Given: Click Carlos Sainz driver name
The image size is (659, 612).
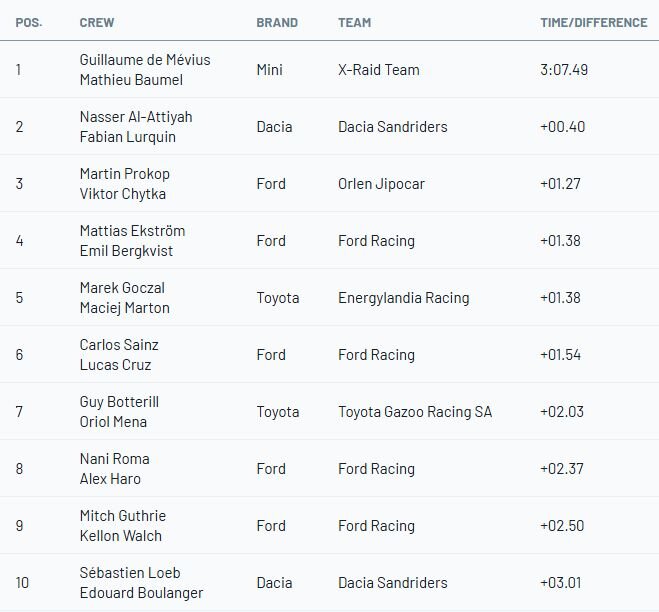Looking at the screenshot, I should tap(119, 345).
